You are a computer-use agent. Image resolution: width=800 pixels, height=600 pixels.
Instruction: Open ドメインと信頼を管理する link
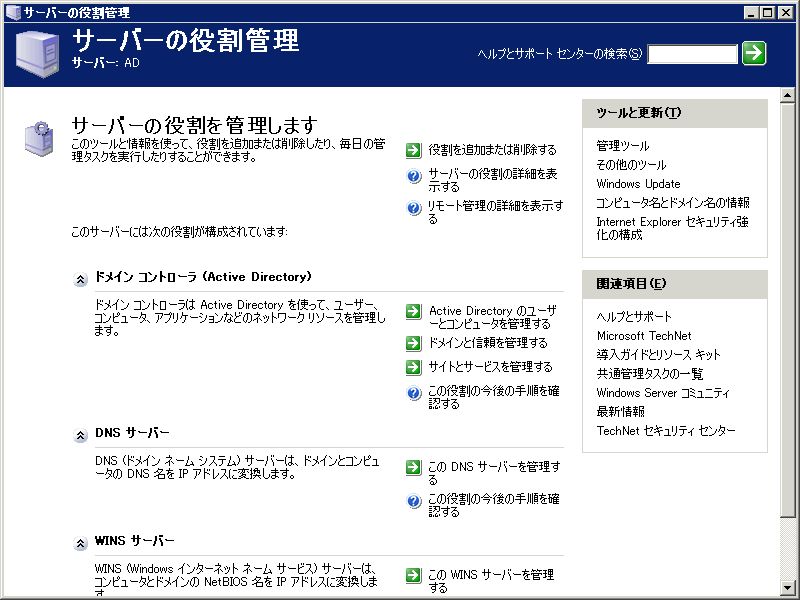pos(488,343)
